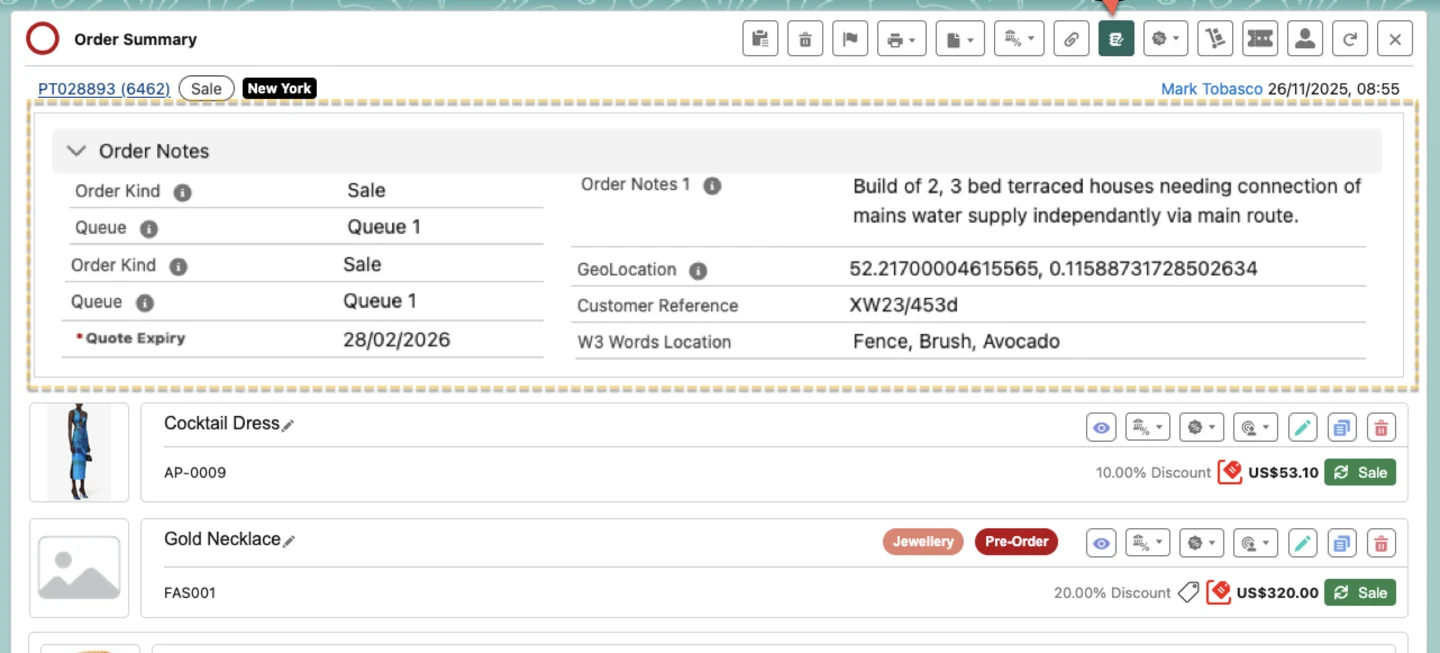1440x653 pixels.
Task: Click W3 Words value Fence, Brush, Avocado
Action: pyautogui.click(x=956, y=342)
